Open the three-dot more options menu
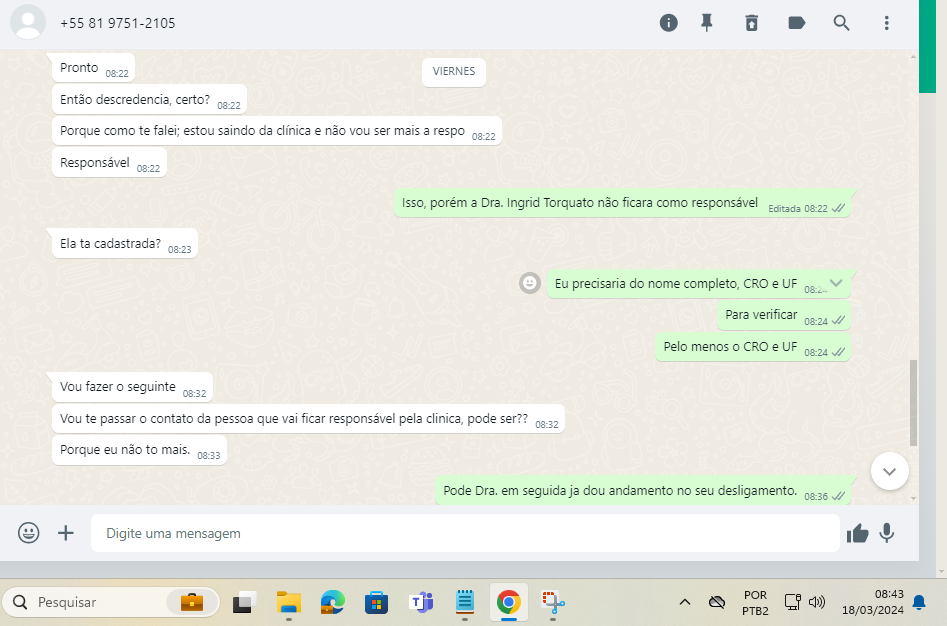Viewport: 947px width, 626px height. click(x=887, y=23)
